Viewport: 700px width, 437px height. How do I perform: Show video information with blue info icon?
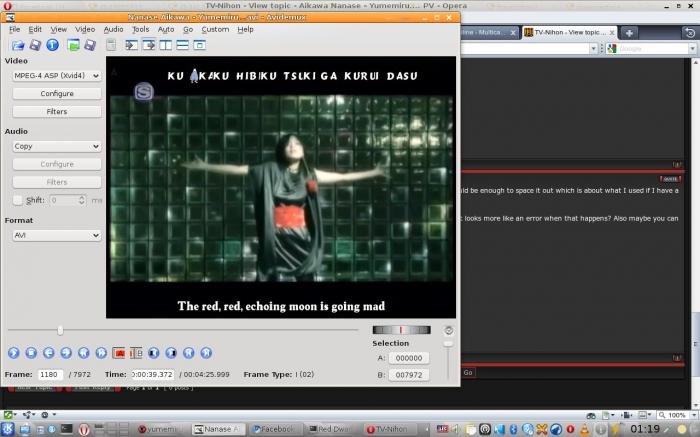52,45
